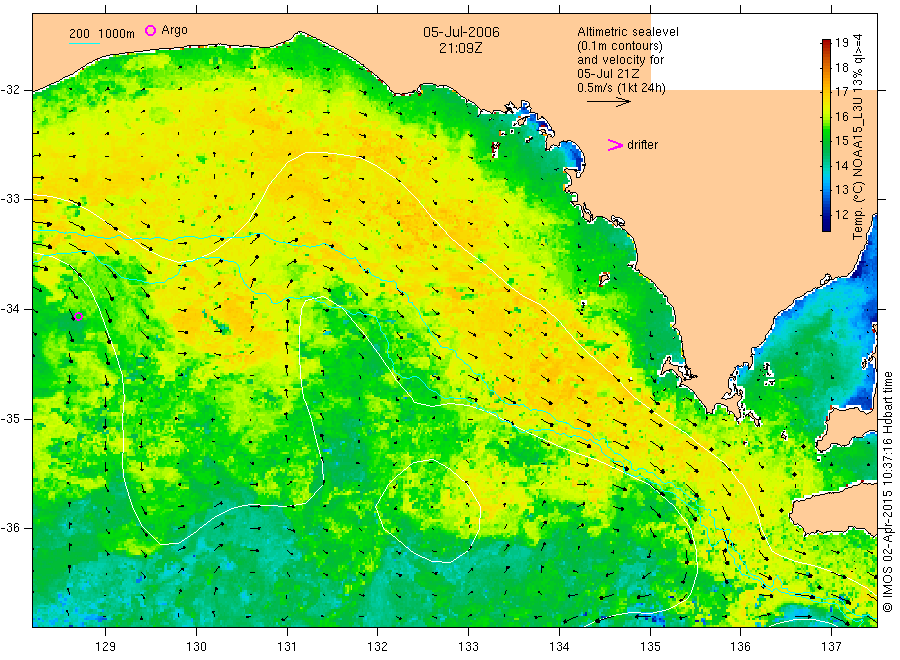
Task: Click the '200 1000m' depth label
Action: pyautogui.click(x=102, y=34)
